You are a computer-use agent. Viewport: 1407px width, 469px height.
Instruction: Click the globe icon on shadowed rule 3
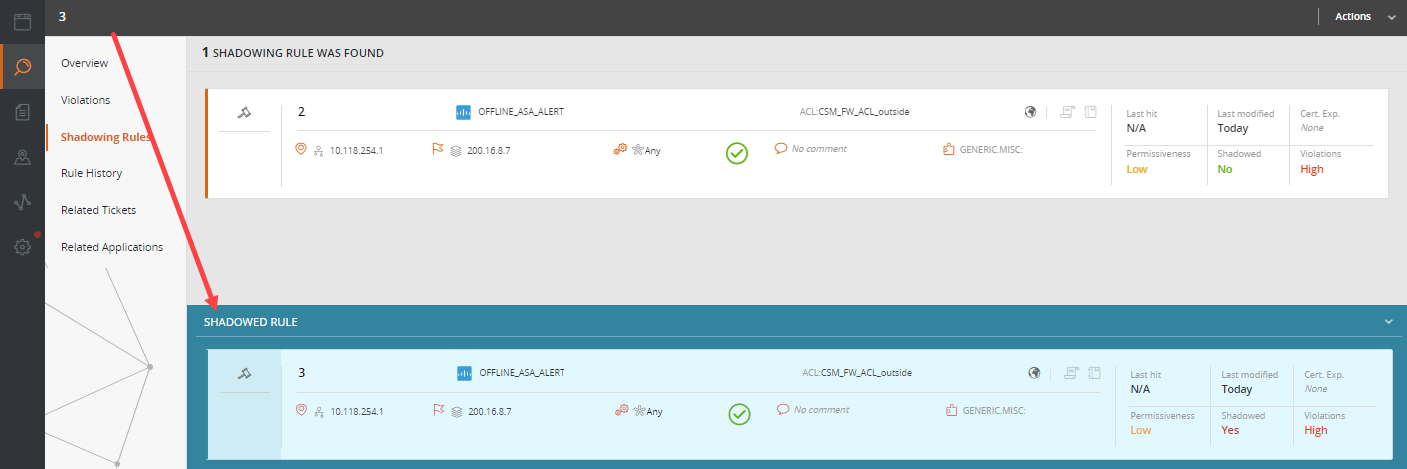1033,373
